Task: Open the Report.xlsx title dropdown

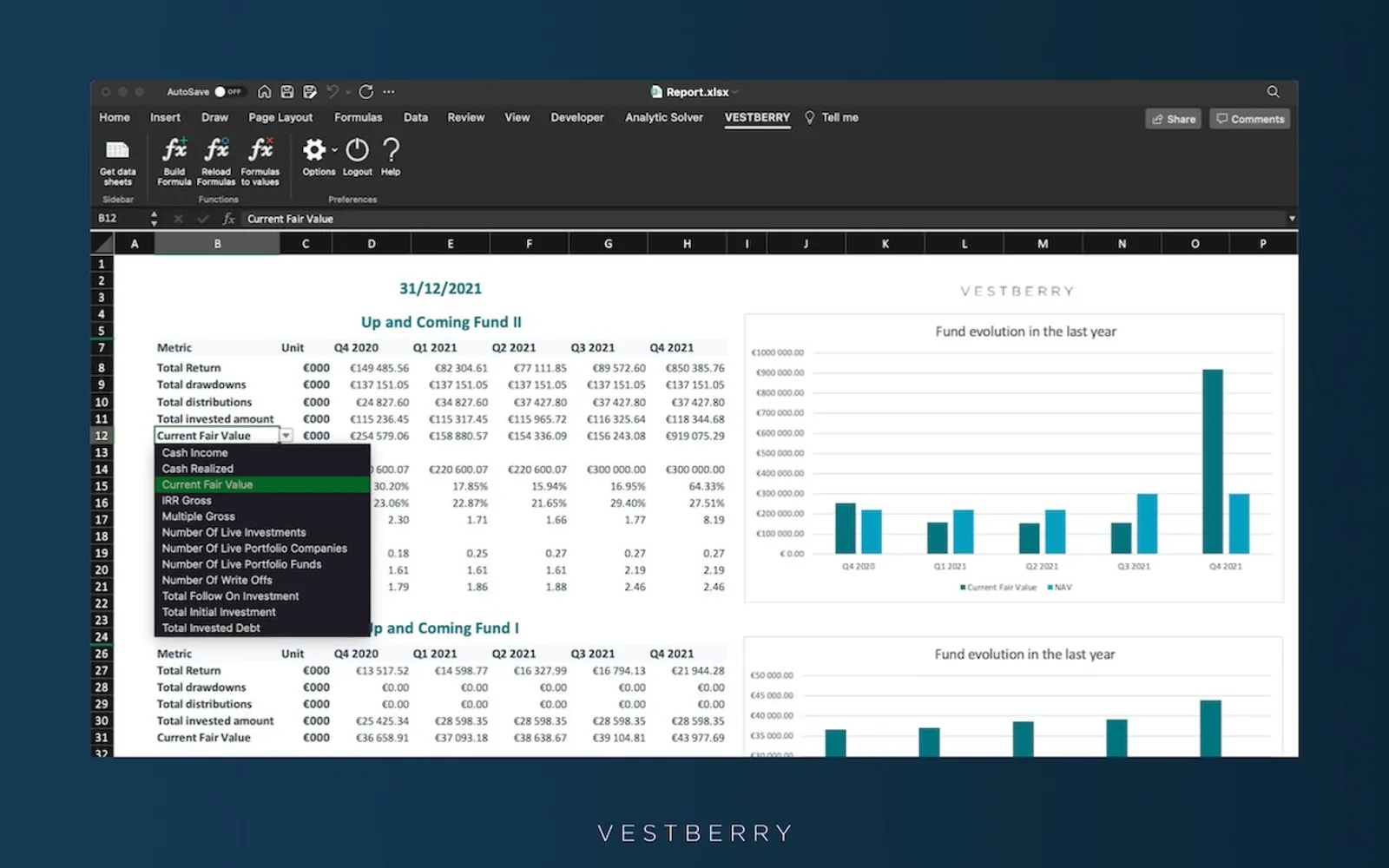Action: coord(735,92)
